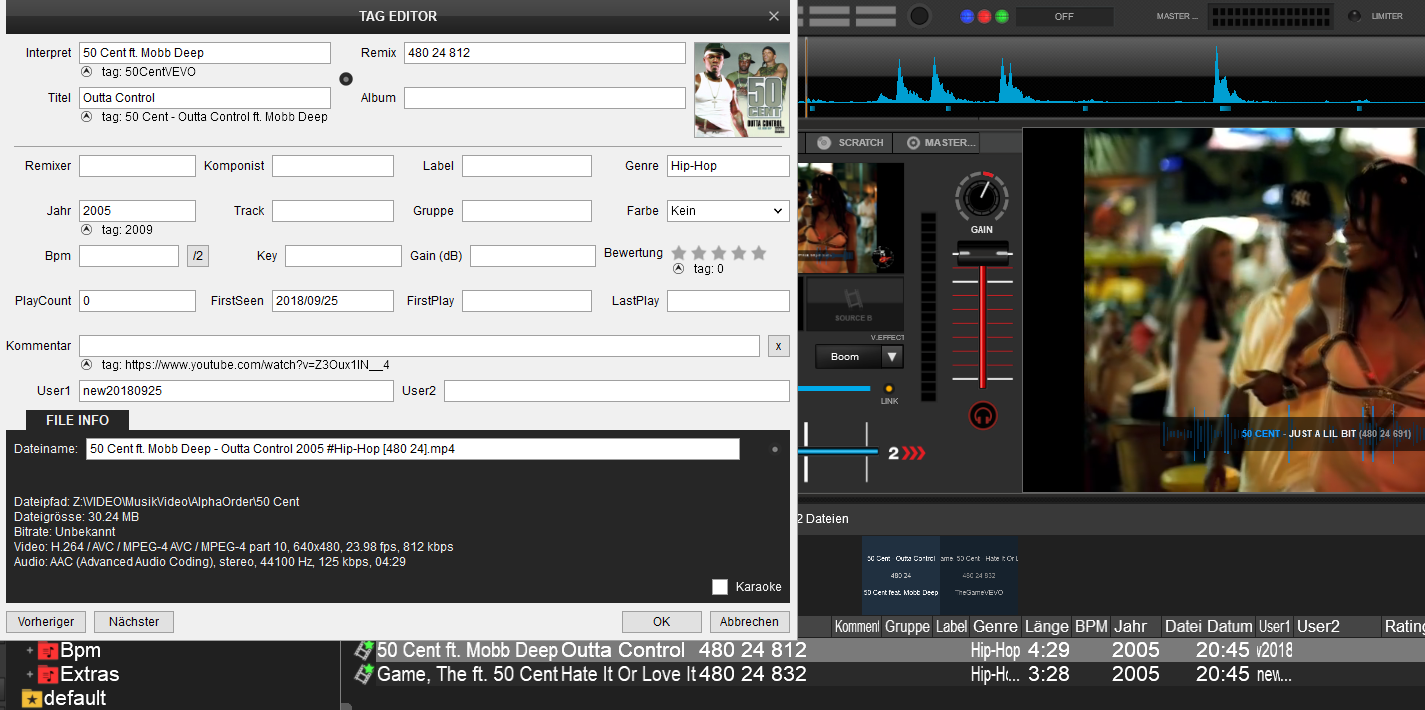Image resolution: width=1425 pixels, height=710 pixels.
Task: Click the round swap button between Interpret and Remix
Action: pos(346,78)
